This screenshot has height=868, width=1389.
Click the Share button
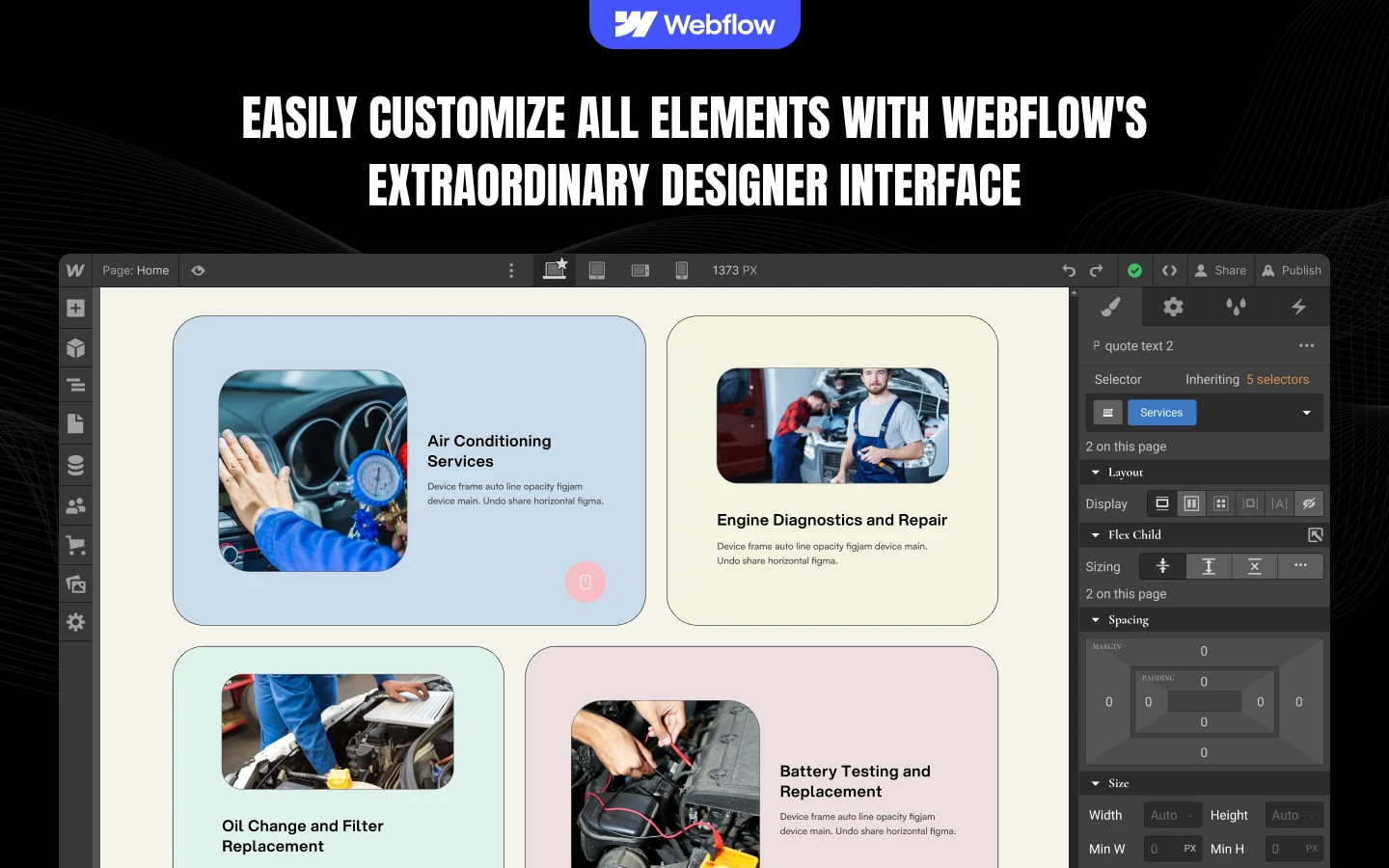(1220, 271)
